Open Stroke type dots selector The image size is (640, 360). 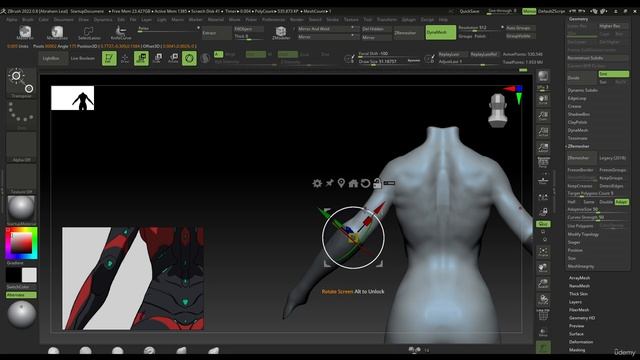(21, 115)
